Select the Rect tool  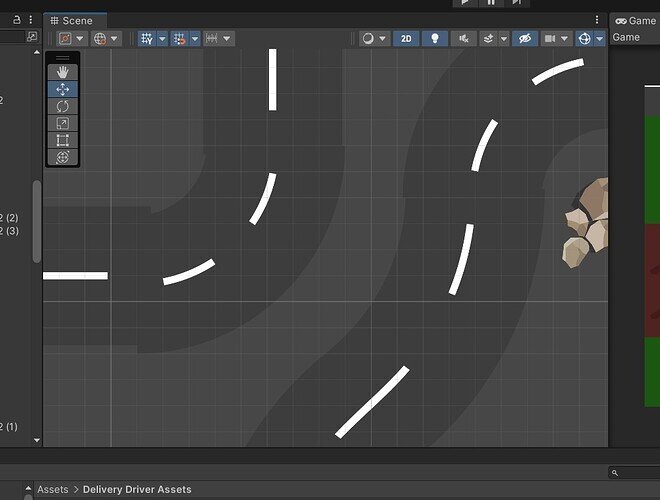[62, 140]
